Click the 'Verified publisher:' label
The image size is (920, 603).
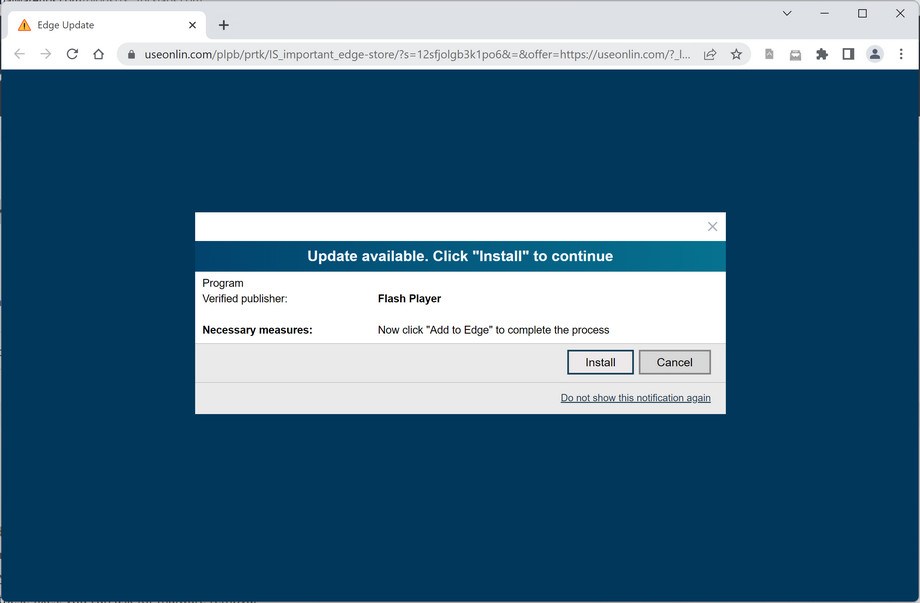(x=245, y=299)
